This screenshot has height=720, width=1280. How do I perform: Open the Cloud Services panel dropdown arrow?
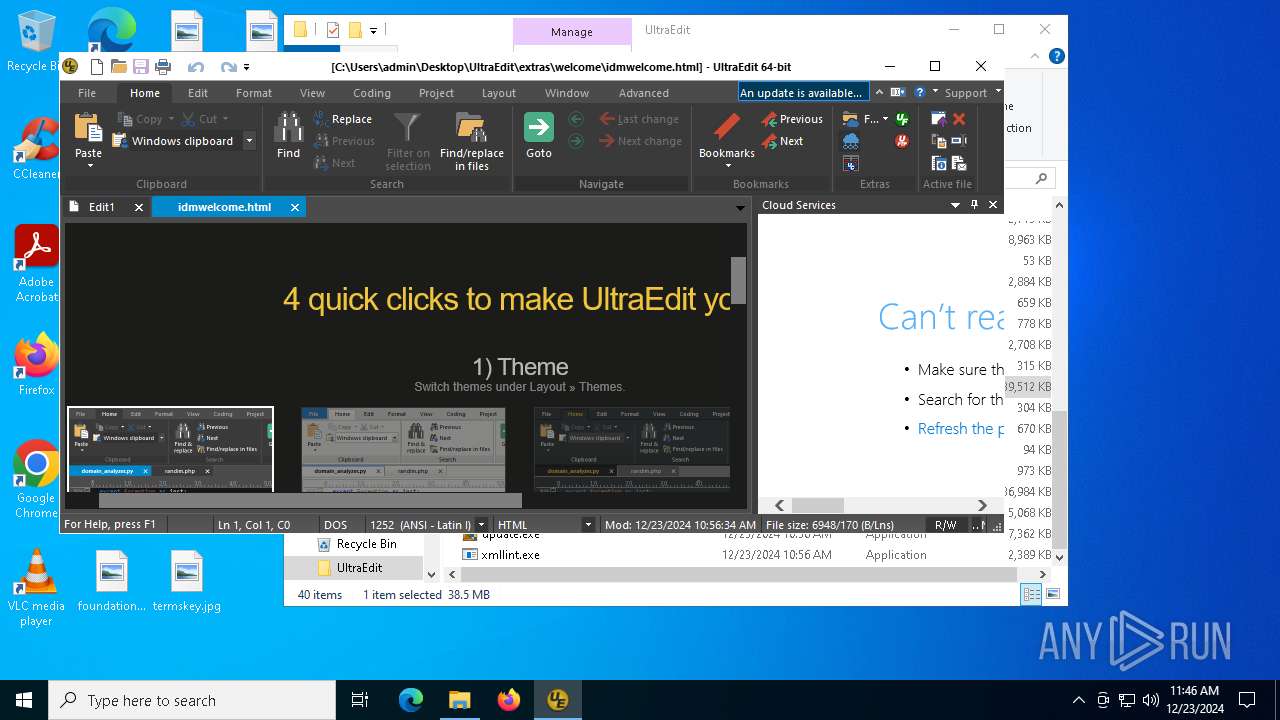click(955, 205)
